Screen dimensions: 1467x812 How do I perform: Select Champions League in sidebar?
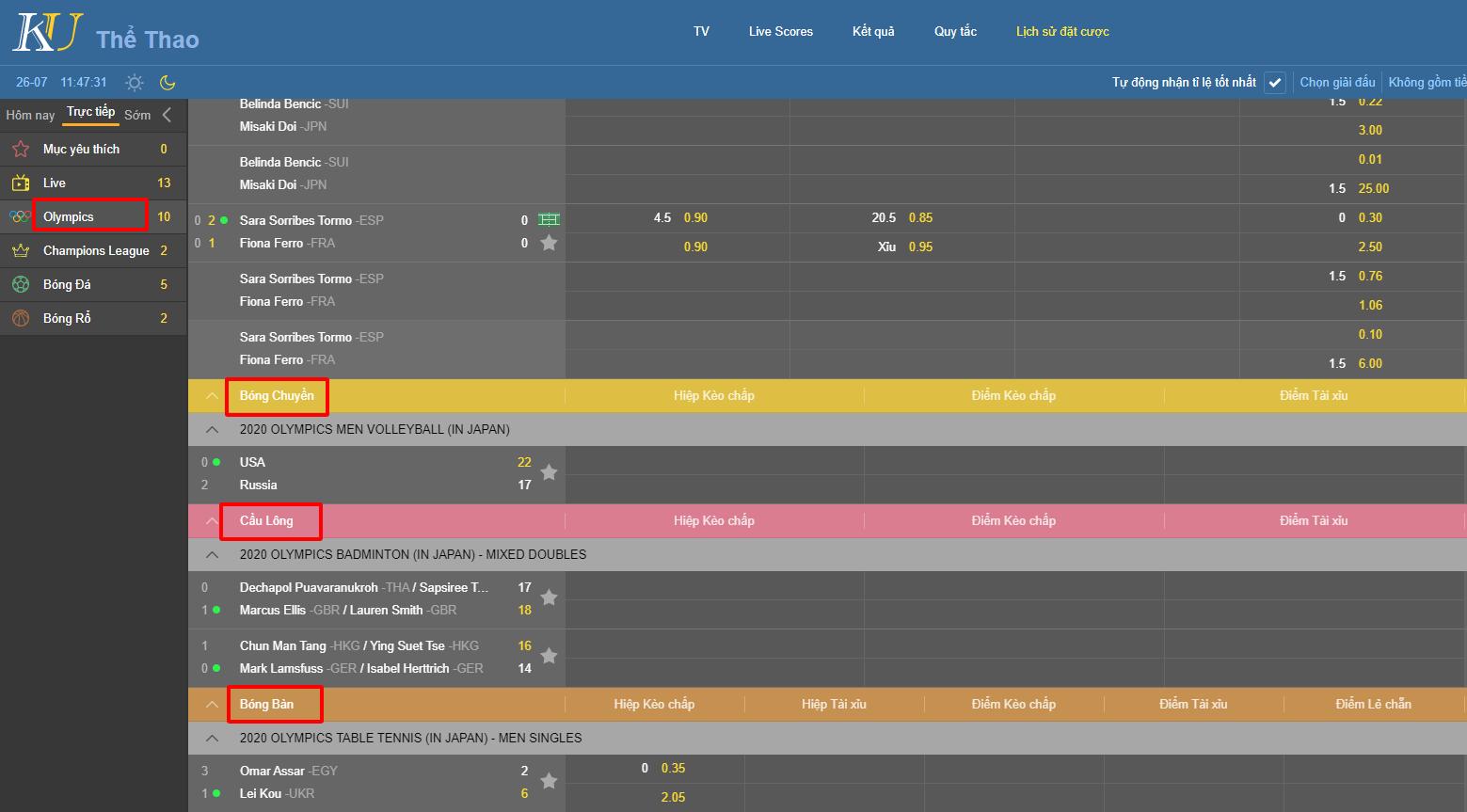click(x=93, y=250)
